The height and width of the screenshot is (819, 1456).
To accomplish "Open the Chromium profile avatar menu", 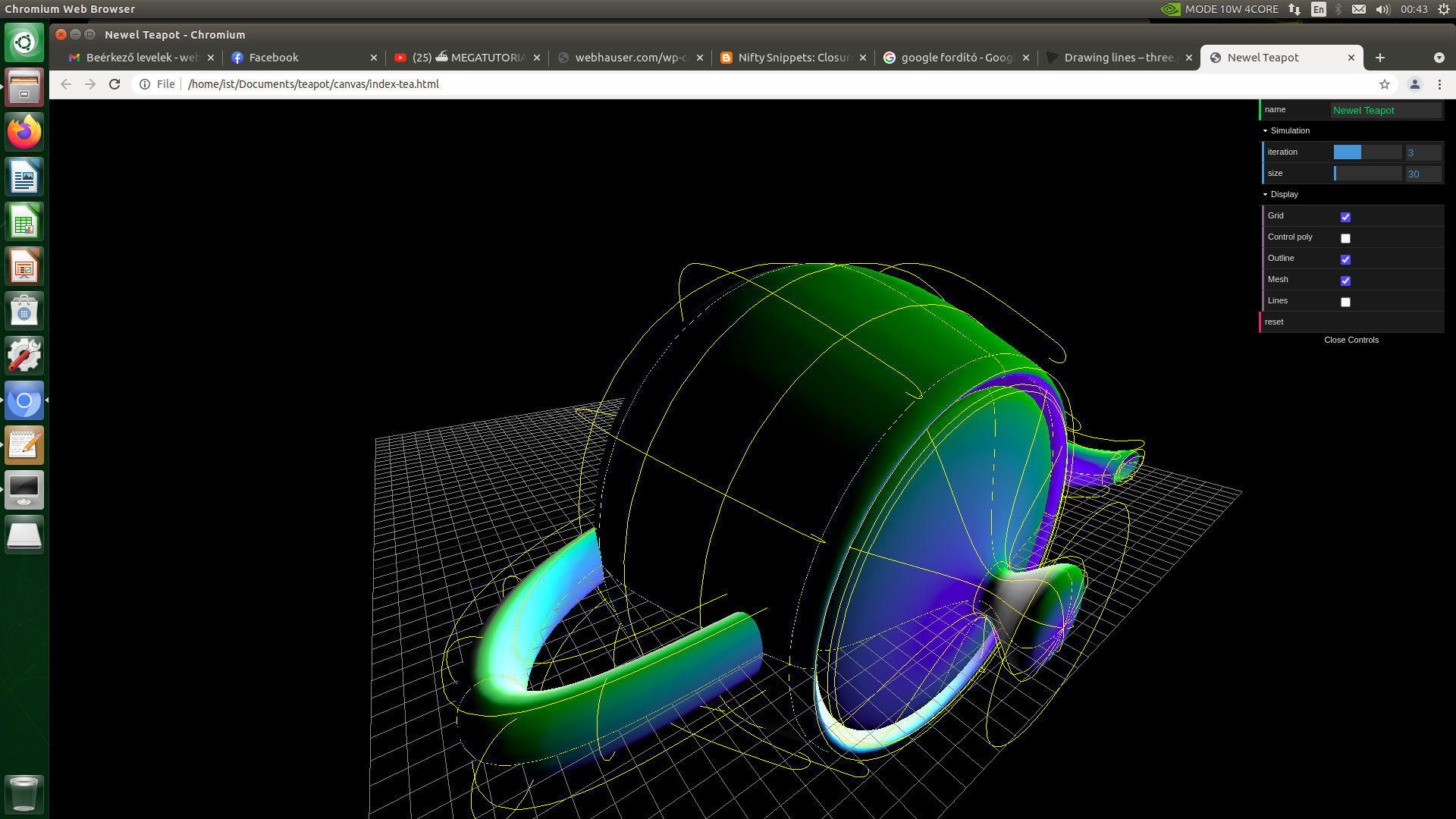I will tap(1414, 84).
